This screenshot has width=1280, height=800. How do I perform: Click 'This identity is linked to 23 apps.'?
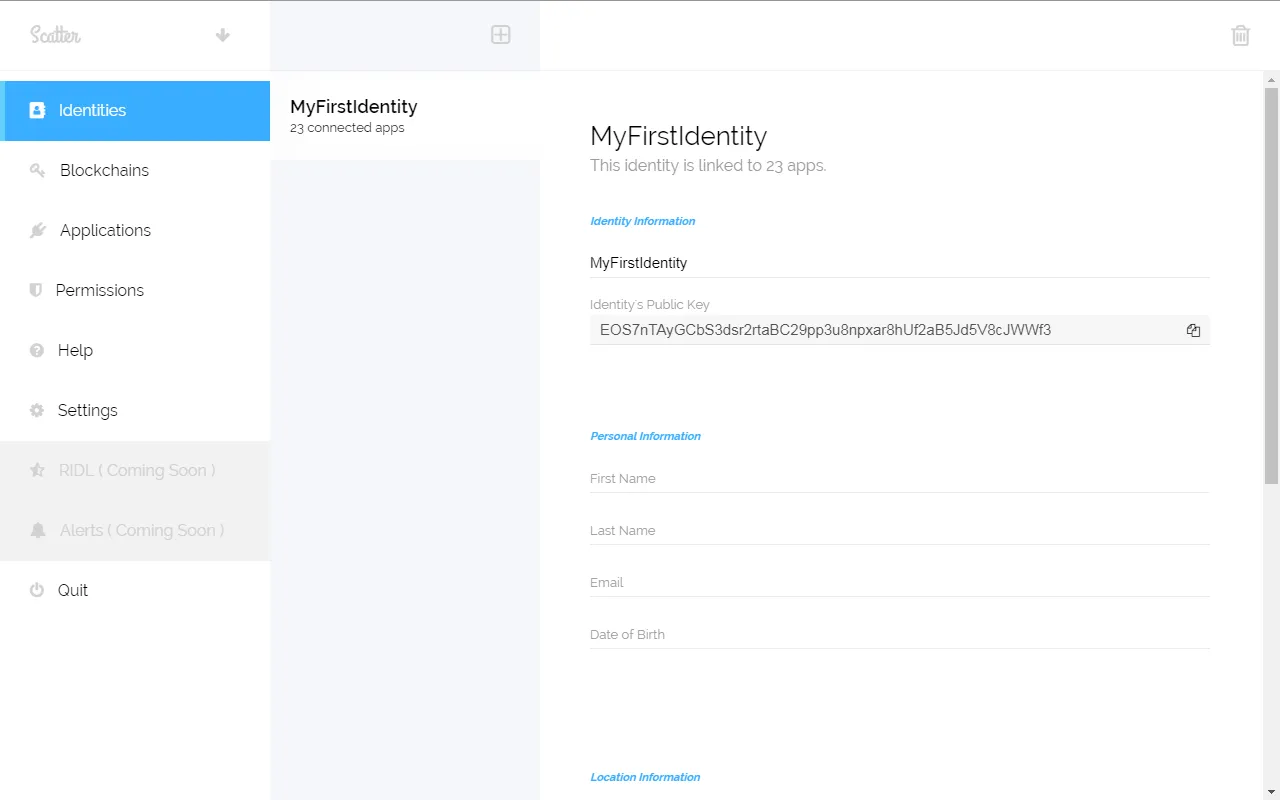point(708,166)
